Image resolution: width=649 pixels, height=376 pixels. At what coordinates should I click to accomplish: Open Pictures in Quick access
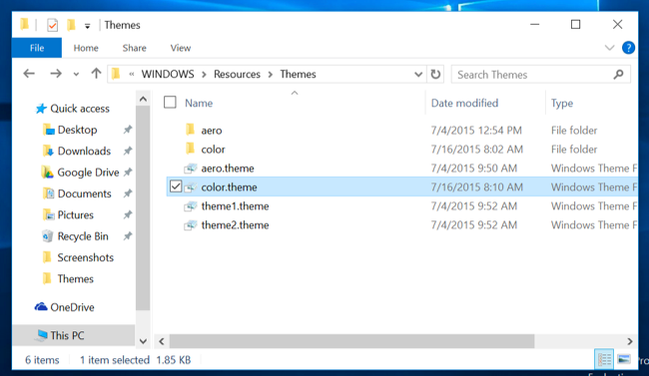pos(75,215)
